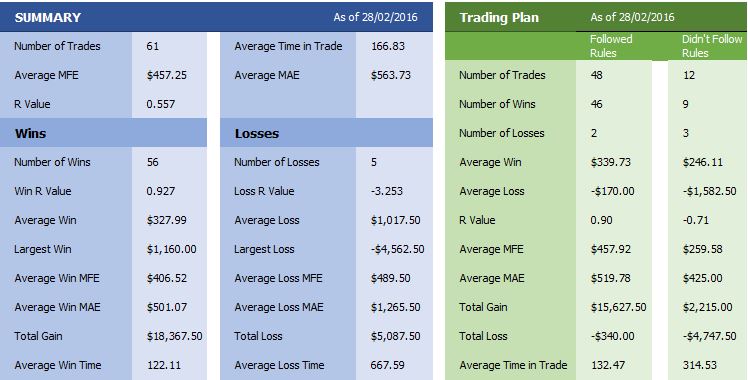Viewport: 748px width, 380px height.
Task: Click the Average Time in Trade value 166.83
Action: point(387,46)
